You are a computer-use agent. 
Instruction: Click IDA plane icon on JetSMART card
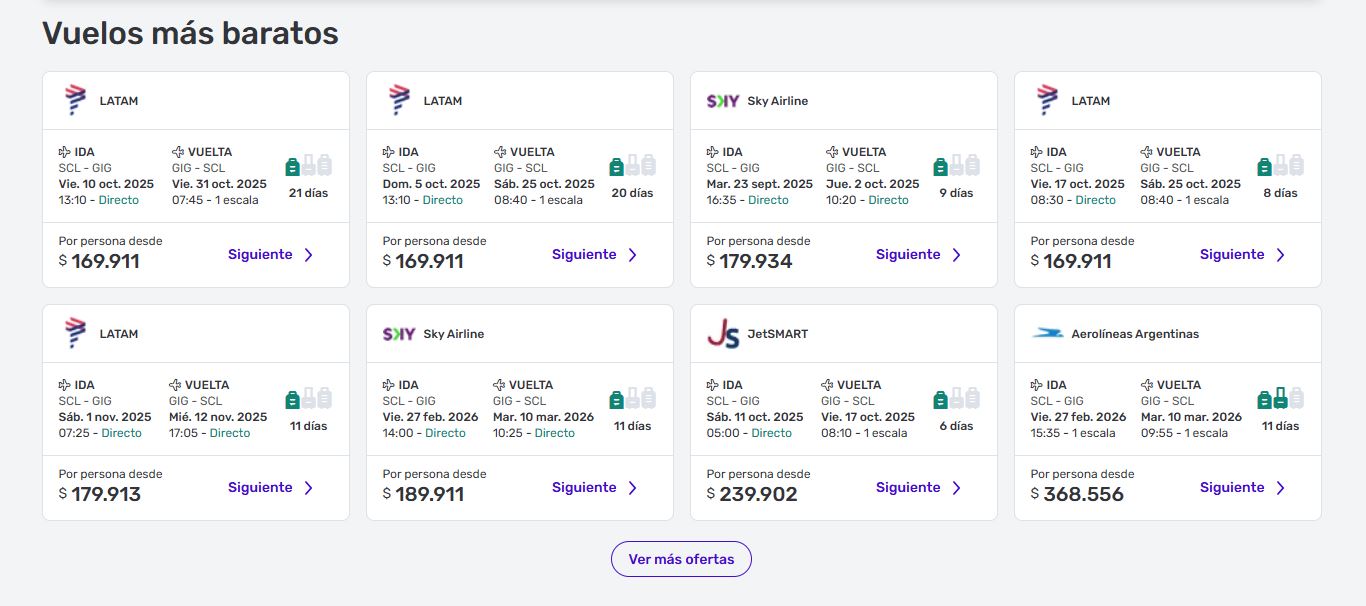point(713,385)
